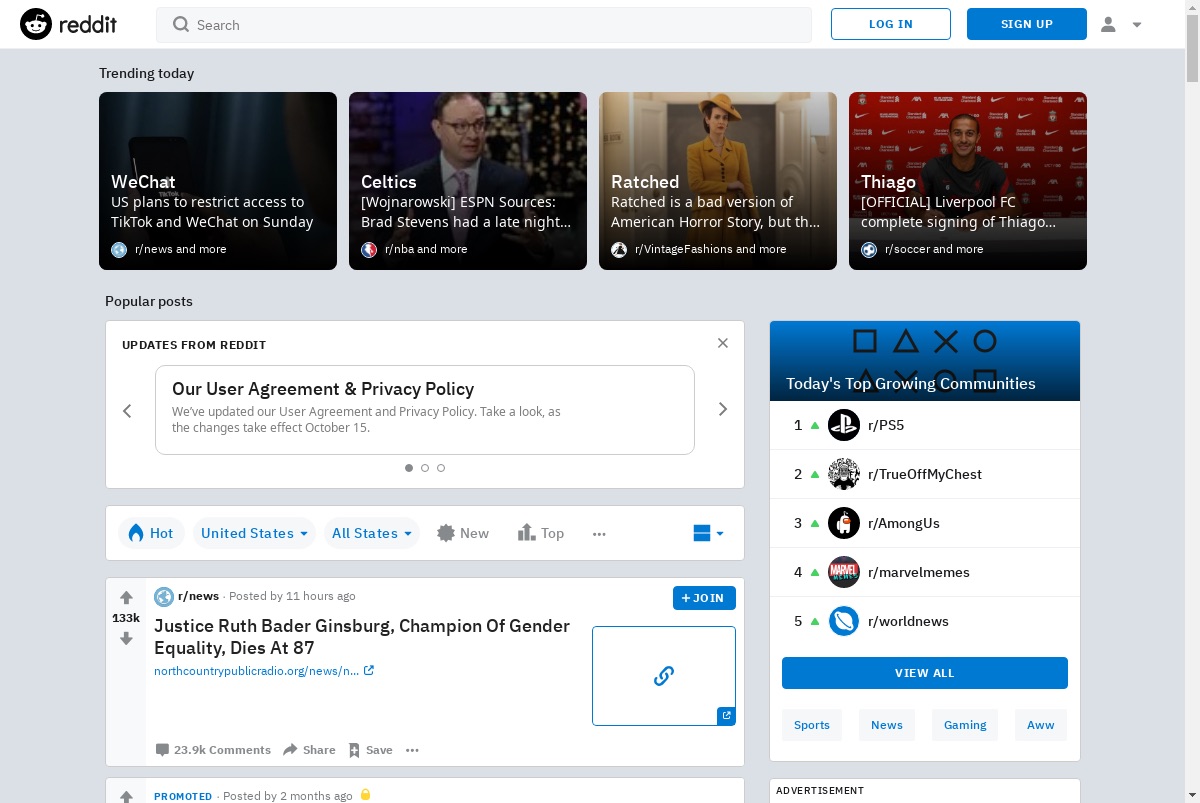Click r/marvelmemes community name

pos(919,572)
